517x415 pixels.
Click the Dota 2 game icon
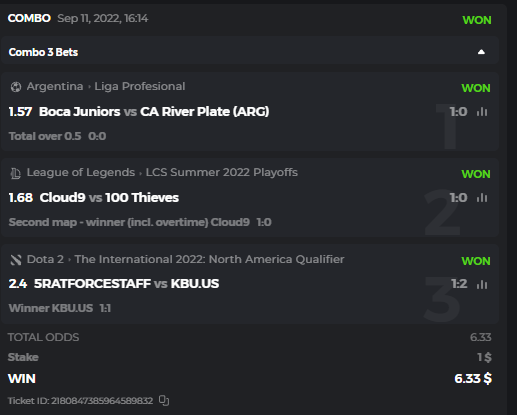[x=16, y=260]
